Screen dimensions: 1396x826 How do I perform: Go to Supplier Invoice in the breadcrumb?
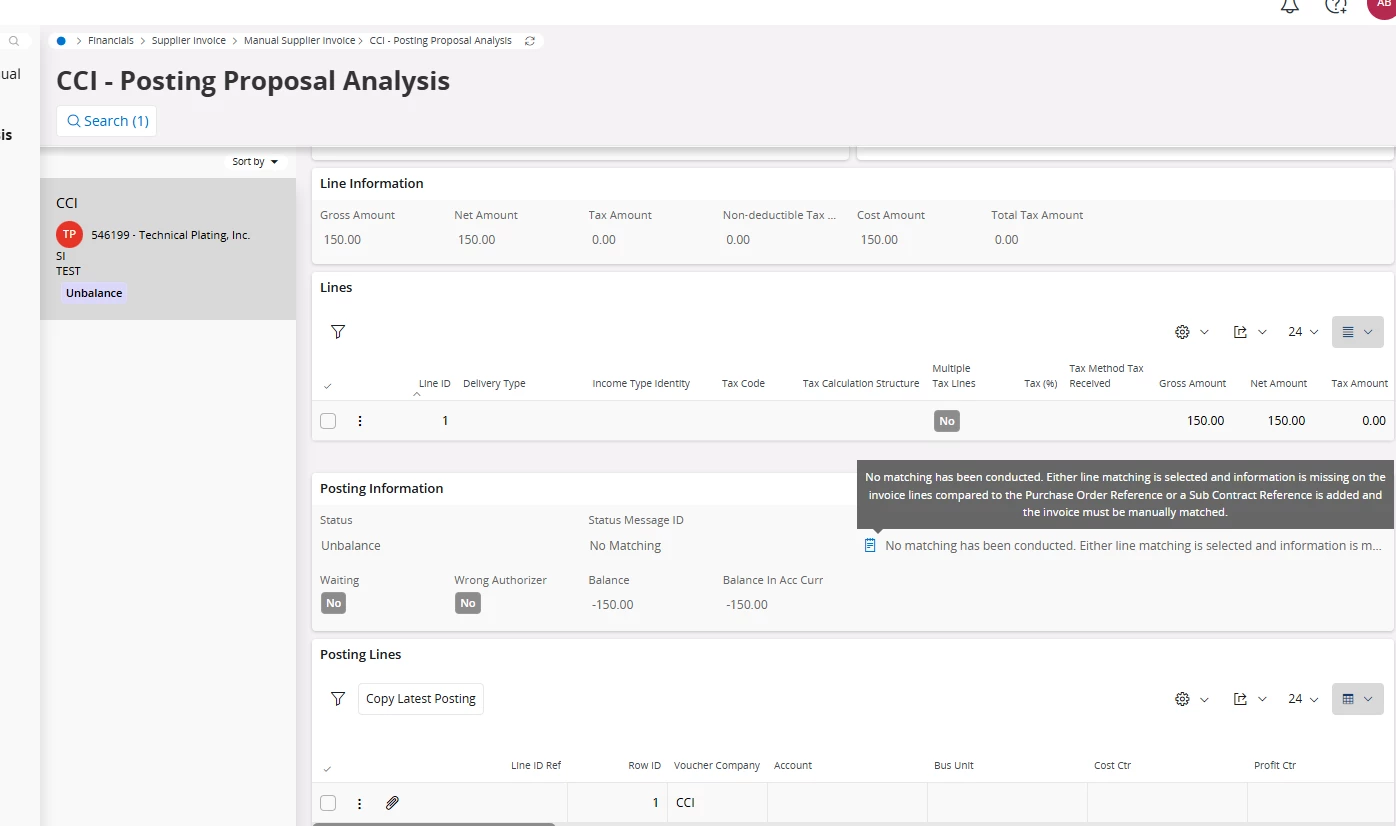click(x=189, y=41)
